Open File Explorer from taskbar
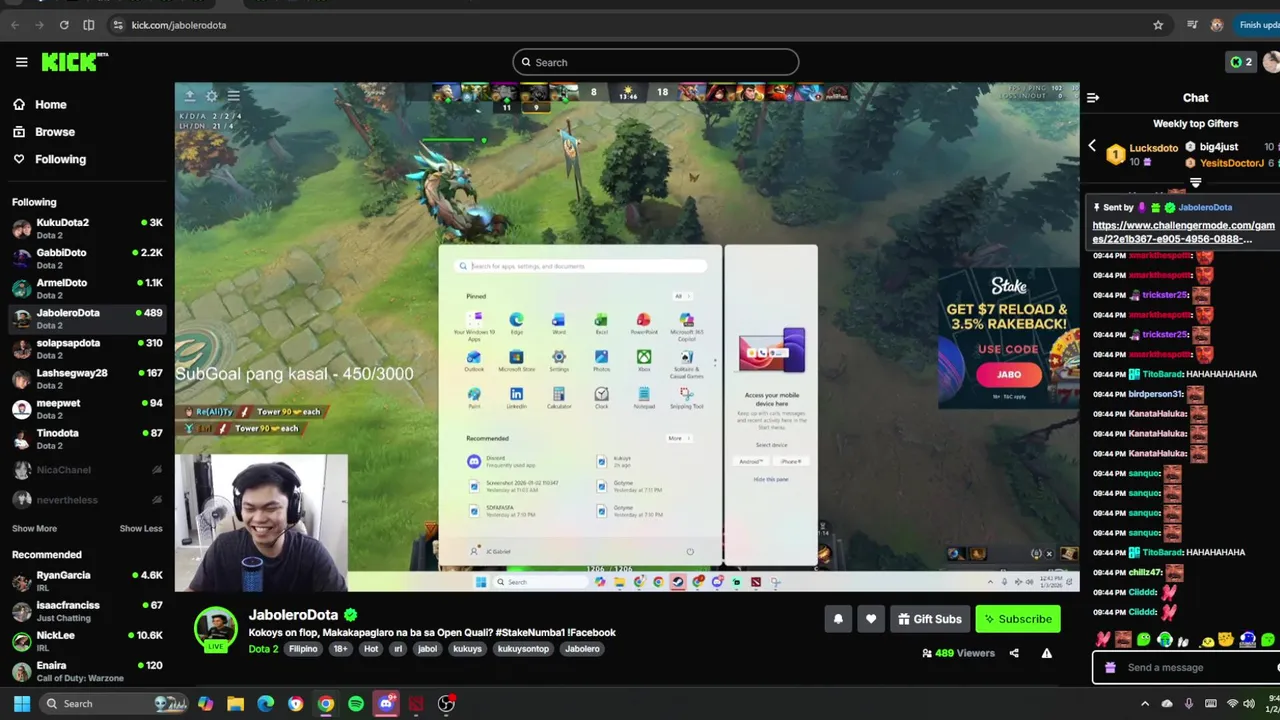 tap(235, 704)
